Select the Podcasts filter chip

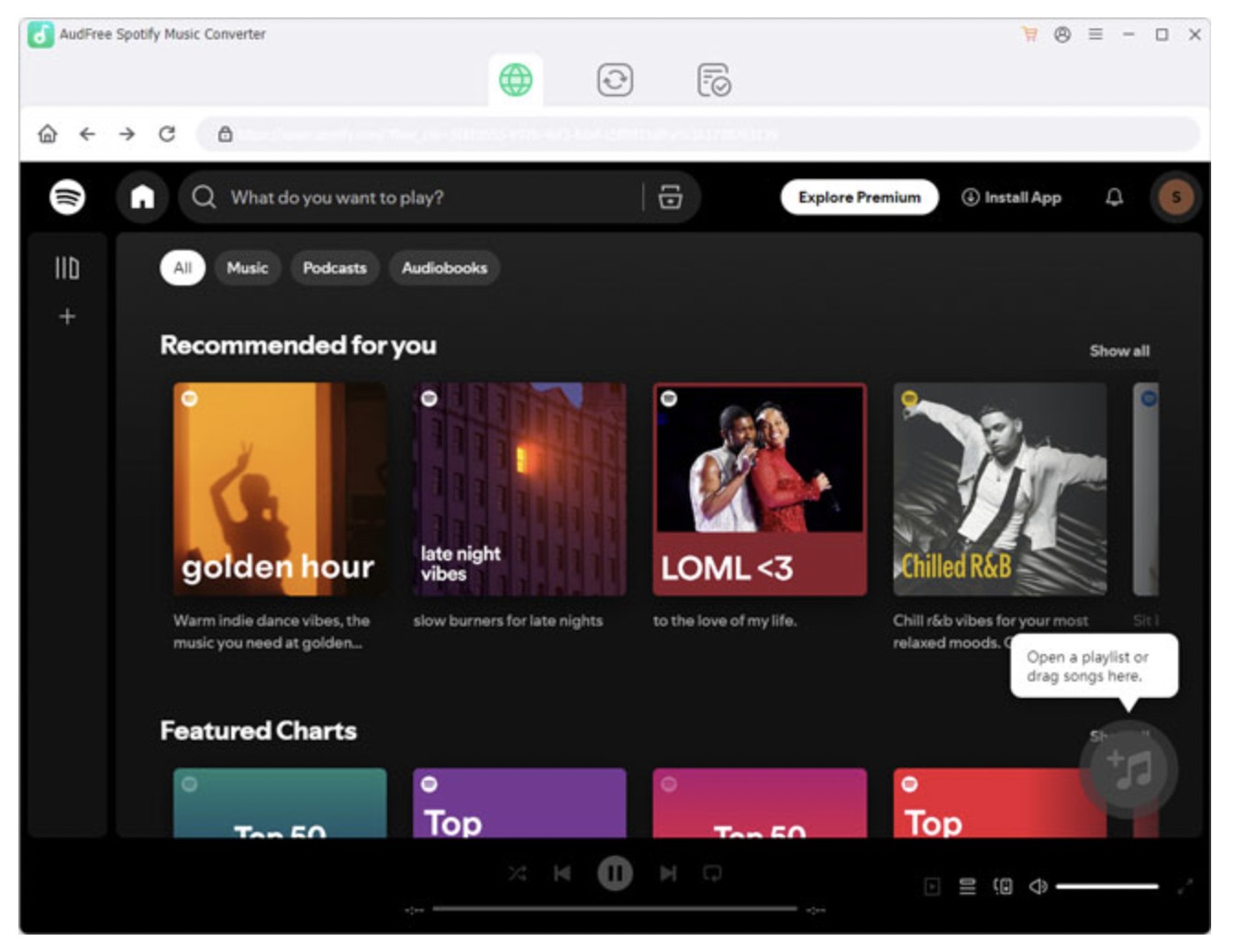pos(335,268)
